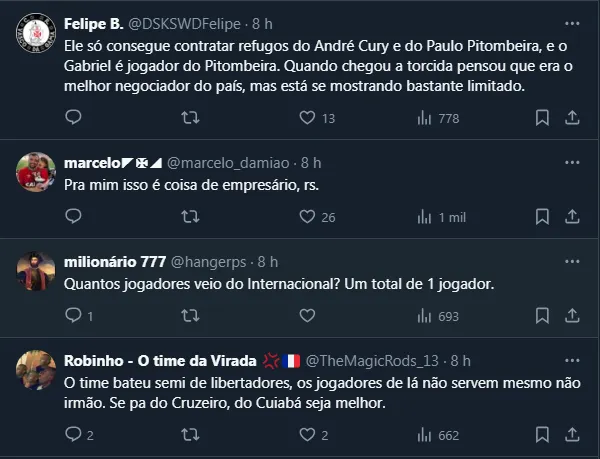This screenshot has width=600, height=459.
Task: Click the @TheMagicRods_13 username
Action: tap(373, 359)
